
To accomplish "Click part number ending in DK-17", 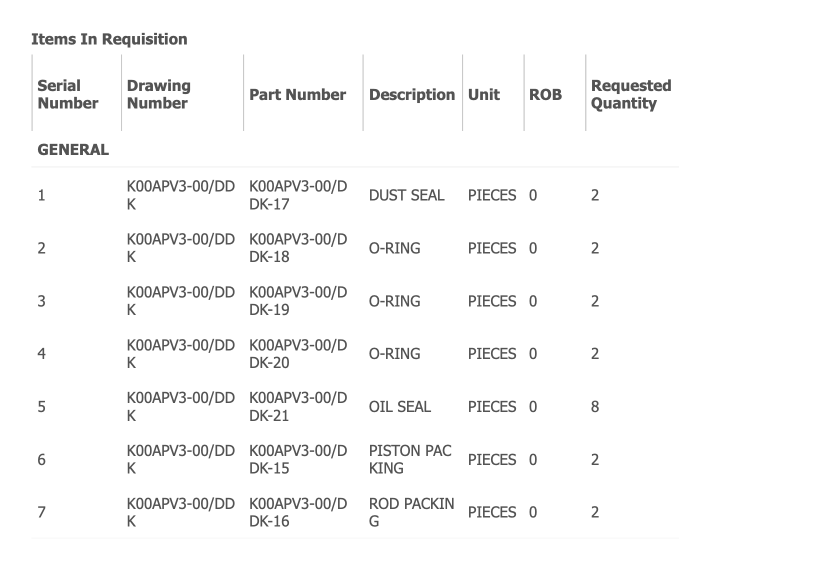I will tap(297, 195).
